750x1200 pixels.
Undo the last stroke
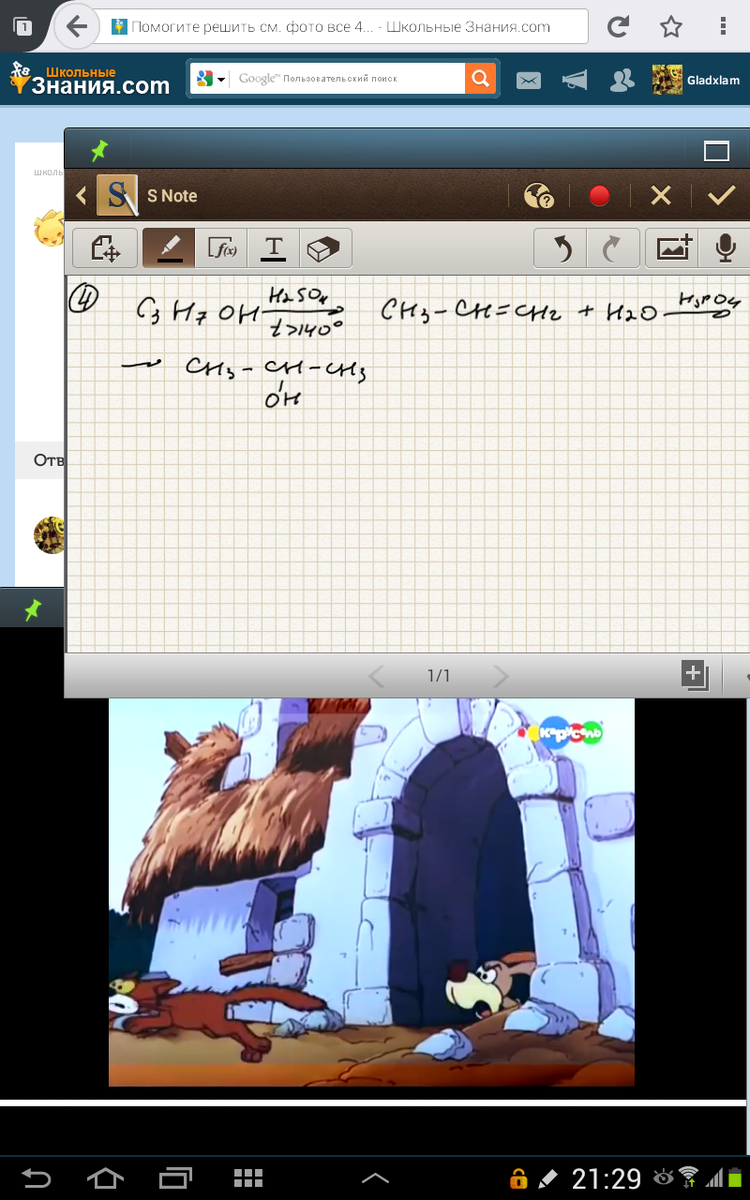coord(562,248)
